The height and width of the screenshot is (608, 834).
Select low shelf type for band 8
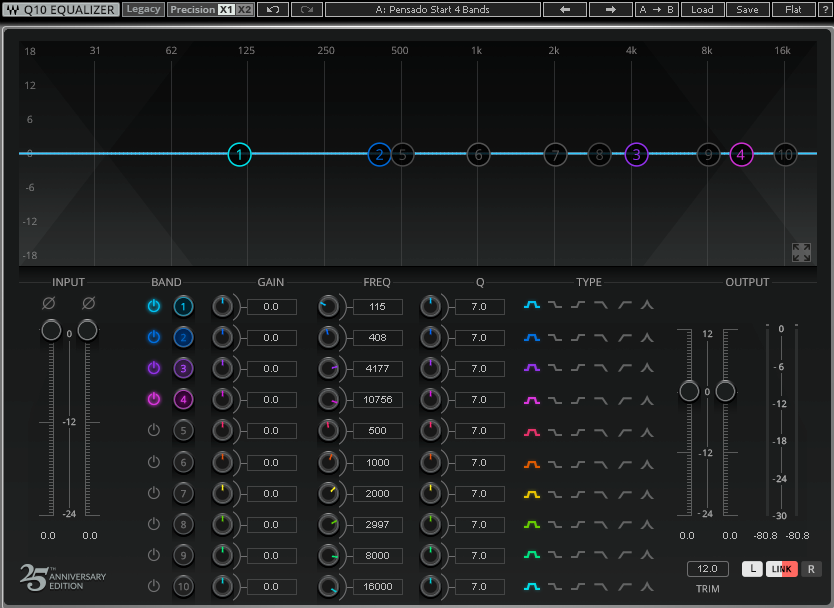coord(555,524)
